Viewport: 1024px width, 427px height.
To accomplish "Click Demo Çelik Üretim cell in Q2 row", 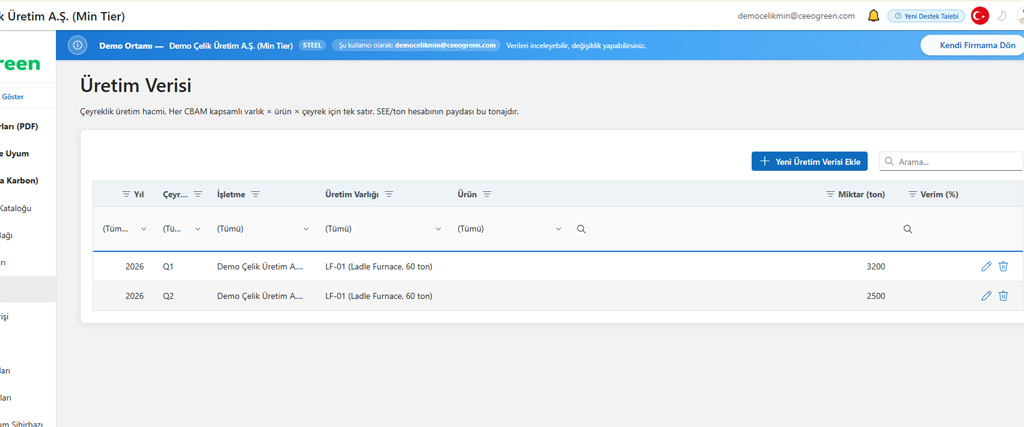I will pyautogui.click(x=260, y=296).
